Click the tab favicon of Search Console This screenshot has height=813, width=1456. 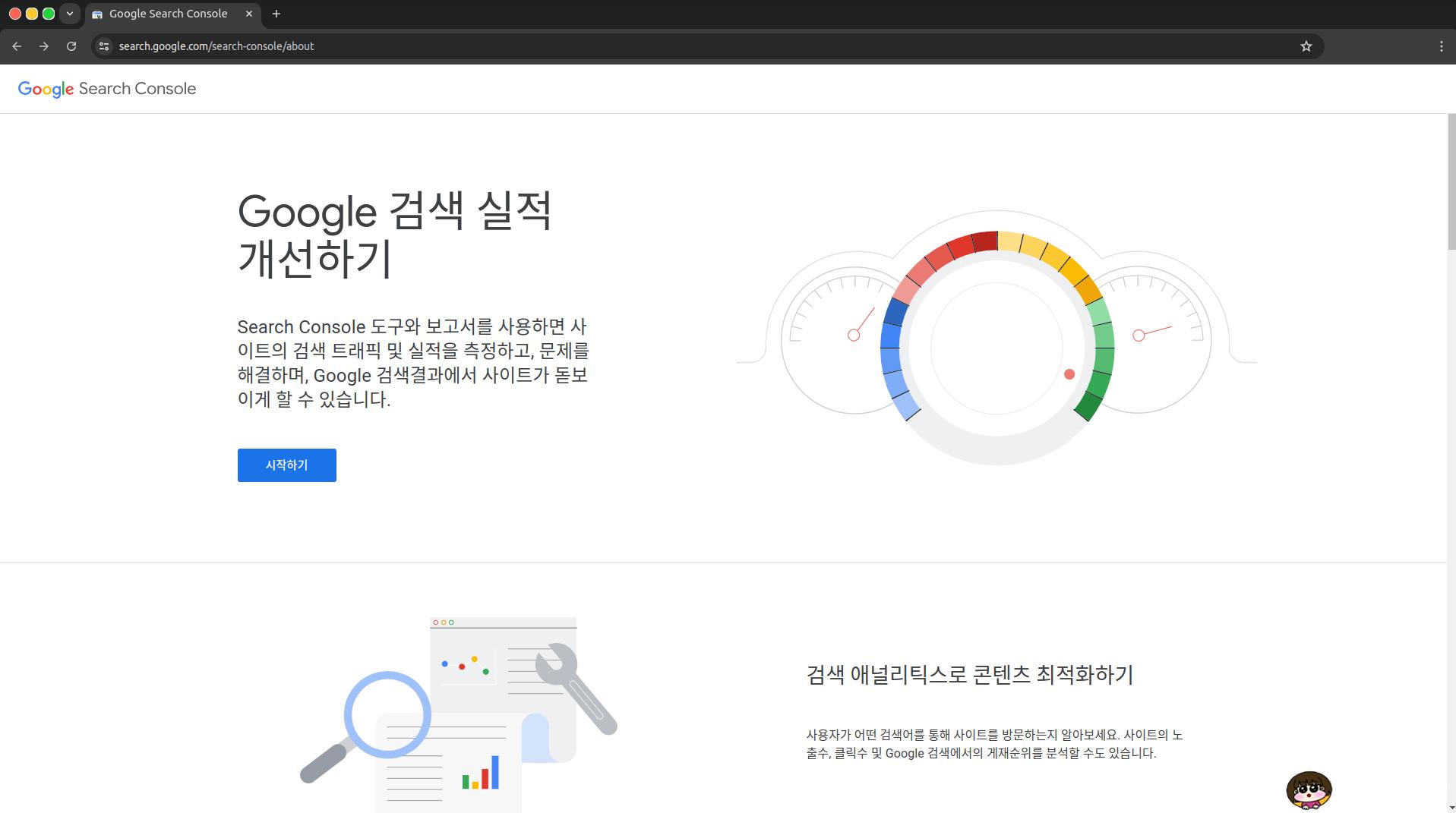click(97, 14)
